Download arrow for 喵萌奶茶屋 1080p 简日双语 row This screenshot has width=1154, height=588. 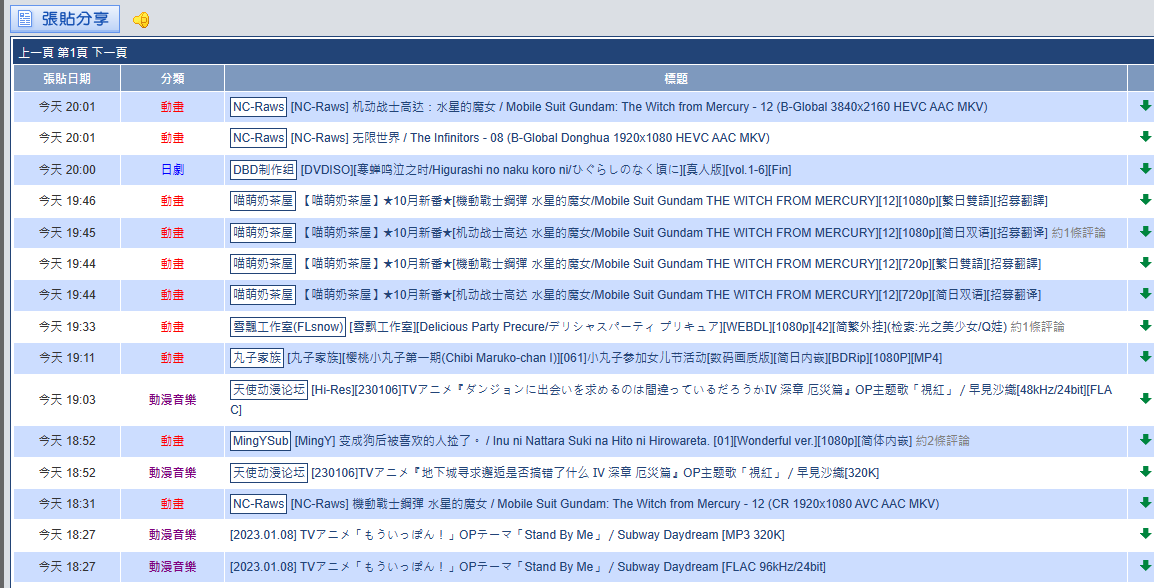tap(1145, 231)
